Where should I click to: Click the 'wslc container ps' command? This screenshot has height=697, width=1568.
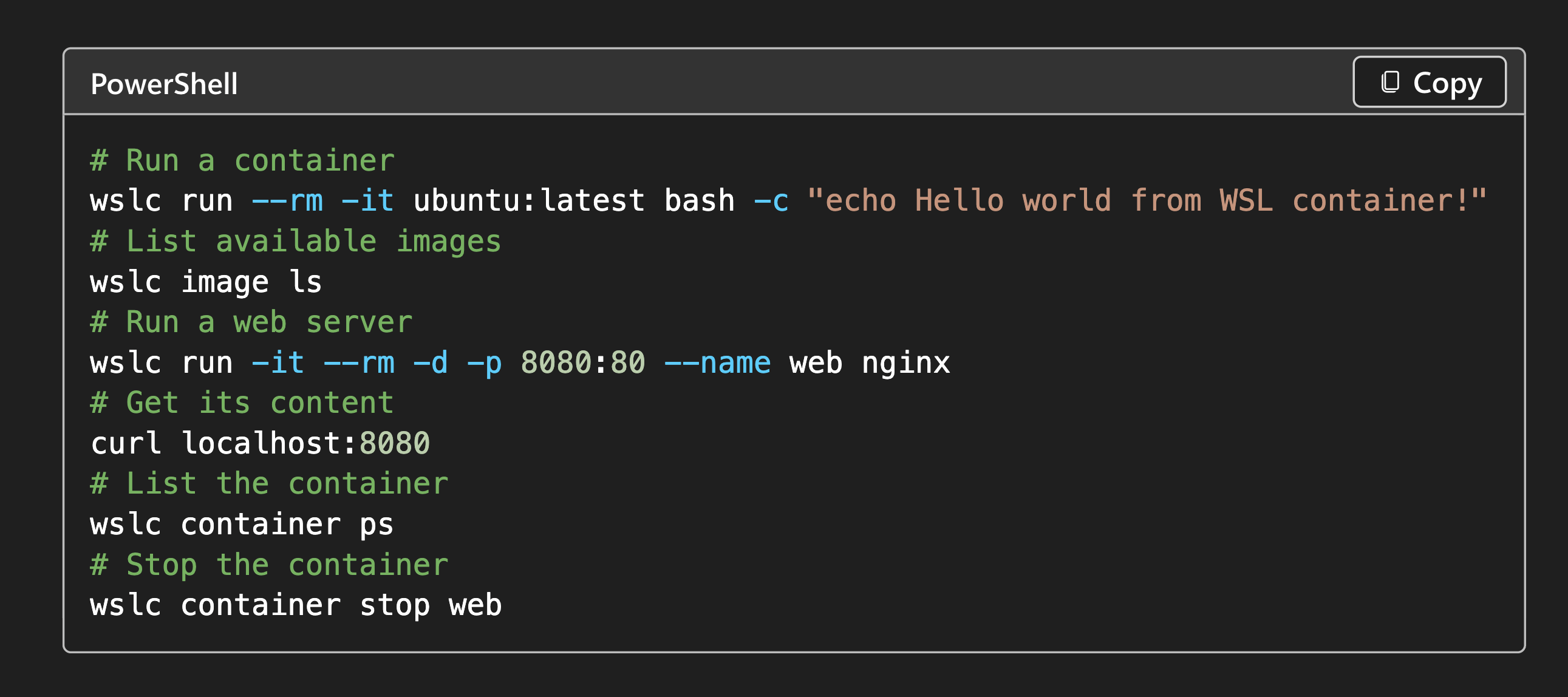(x=242, y=524)
